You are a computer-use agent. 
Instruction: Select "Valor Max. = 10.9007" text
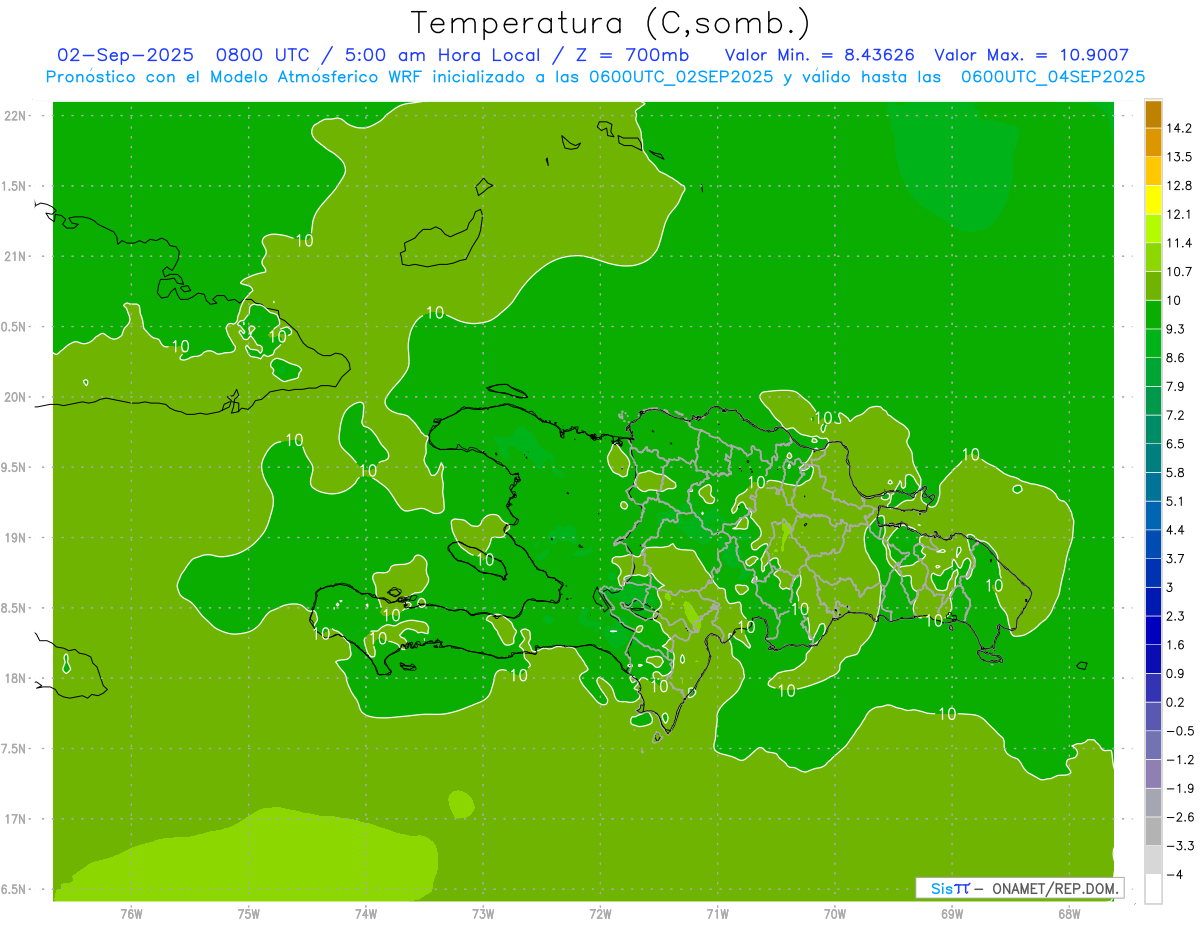tap(1031, 56)
